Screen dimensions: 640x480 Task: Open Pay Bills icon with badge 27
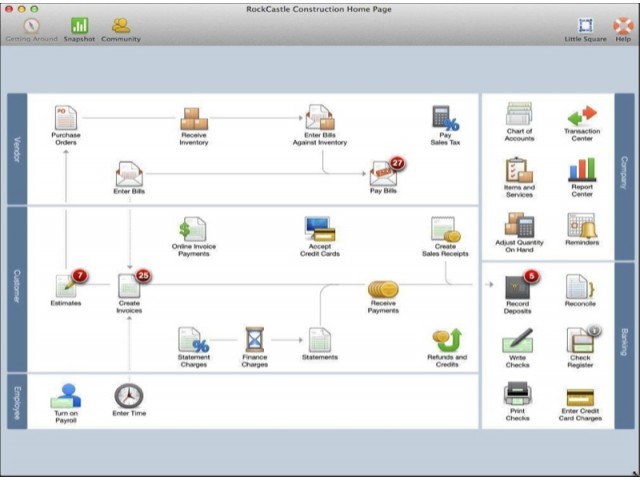pyautogui.click(x=383, y=173)
